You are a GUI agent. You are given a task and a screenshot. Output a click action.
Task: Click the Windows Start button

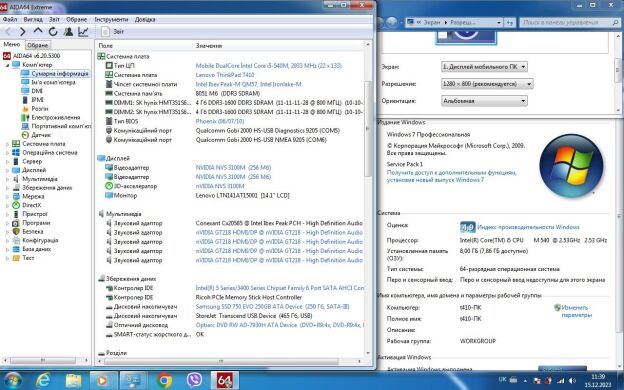12,381
